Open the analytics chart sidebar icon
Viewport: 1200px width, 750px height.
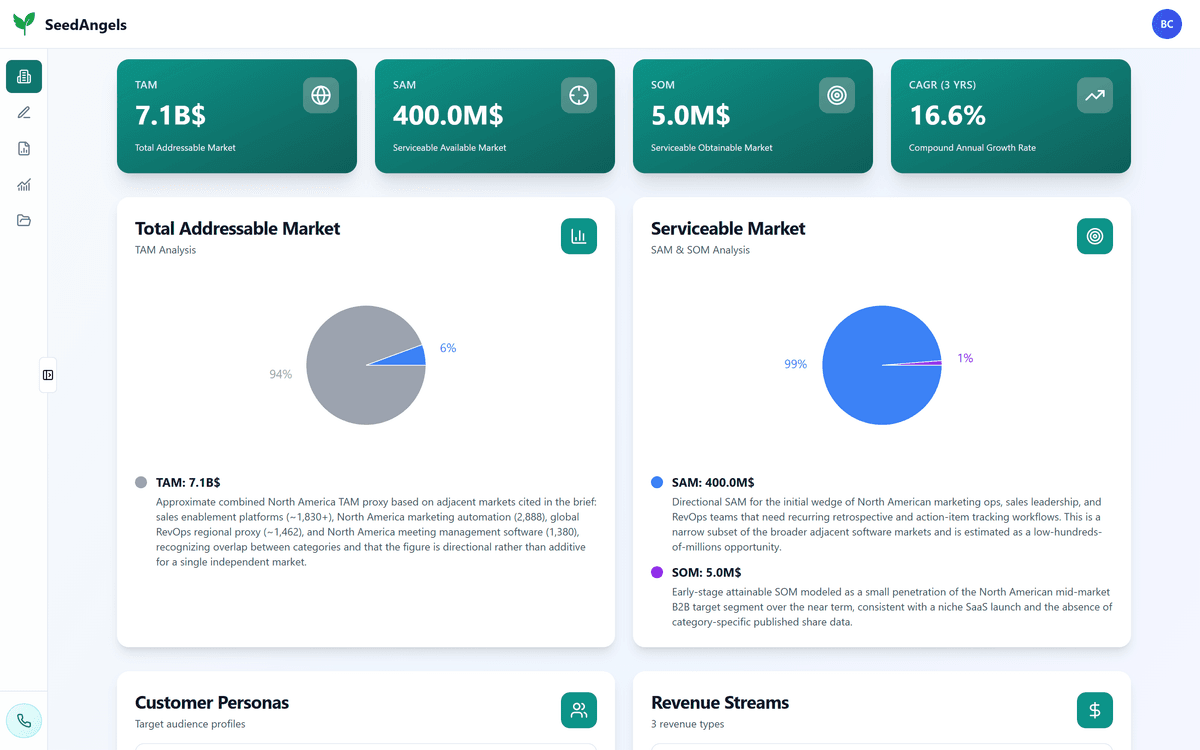point(24,184)
